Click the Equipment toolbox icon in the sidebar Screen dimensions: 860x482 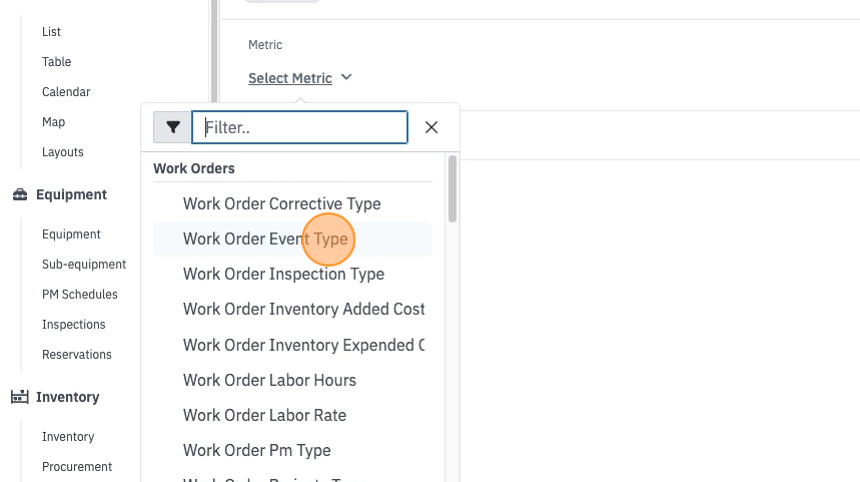click(x=20, y=195)
